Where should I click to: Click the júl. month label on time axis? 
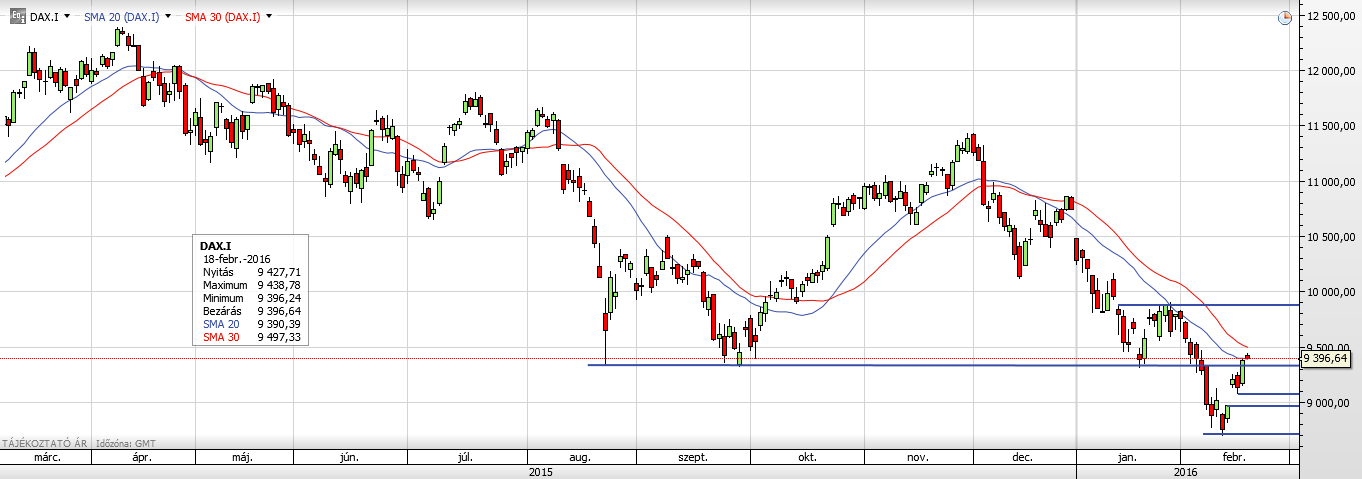[465, 457]
